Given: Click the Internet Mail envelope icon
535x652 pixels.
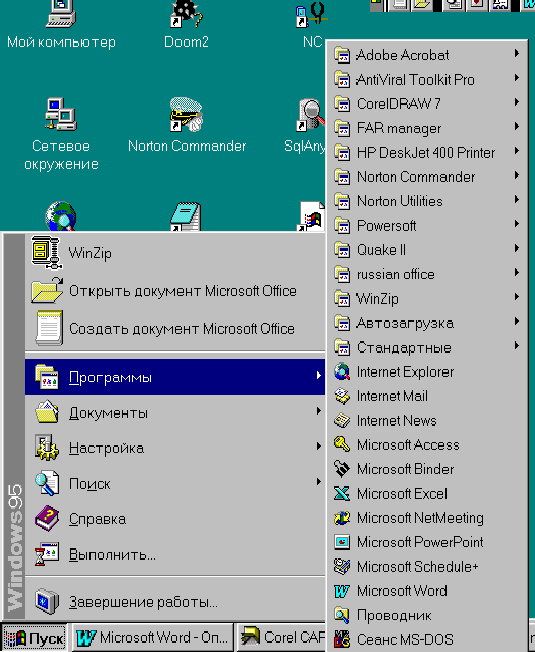Looking at the screenshot, I should tap(342, 396).
